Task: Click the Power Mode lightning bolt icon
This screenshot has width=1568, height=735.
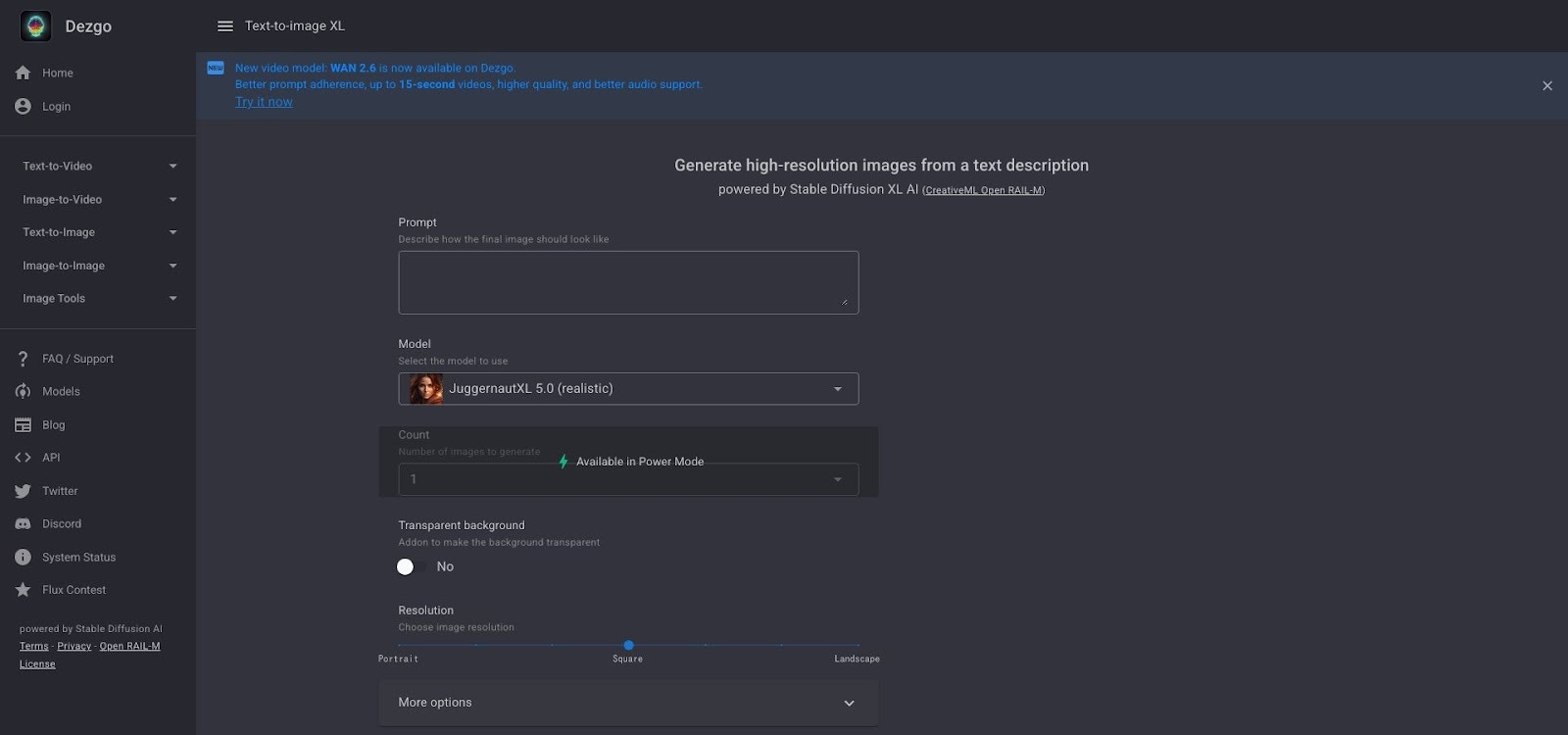Action: point(563,462)
